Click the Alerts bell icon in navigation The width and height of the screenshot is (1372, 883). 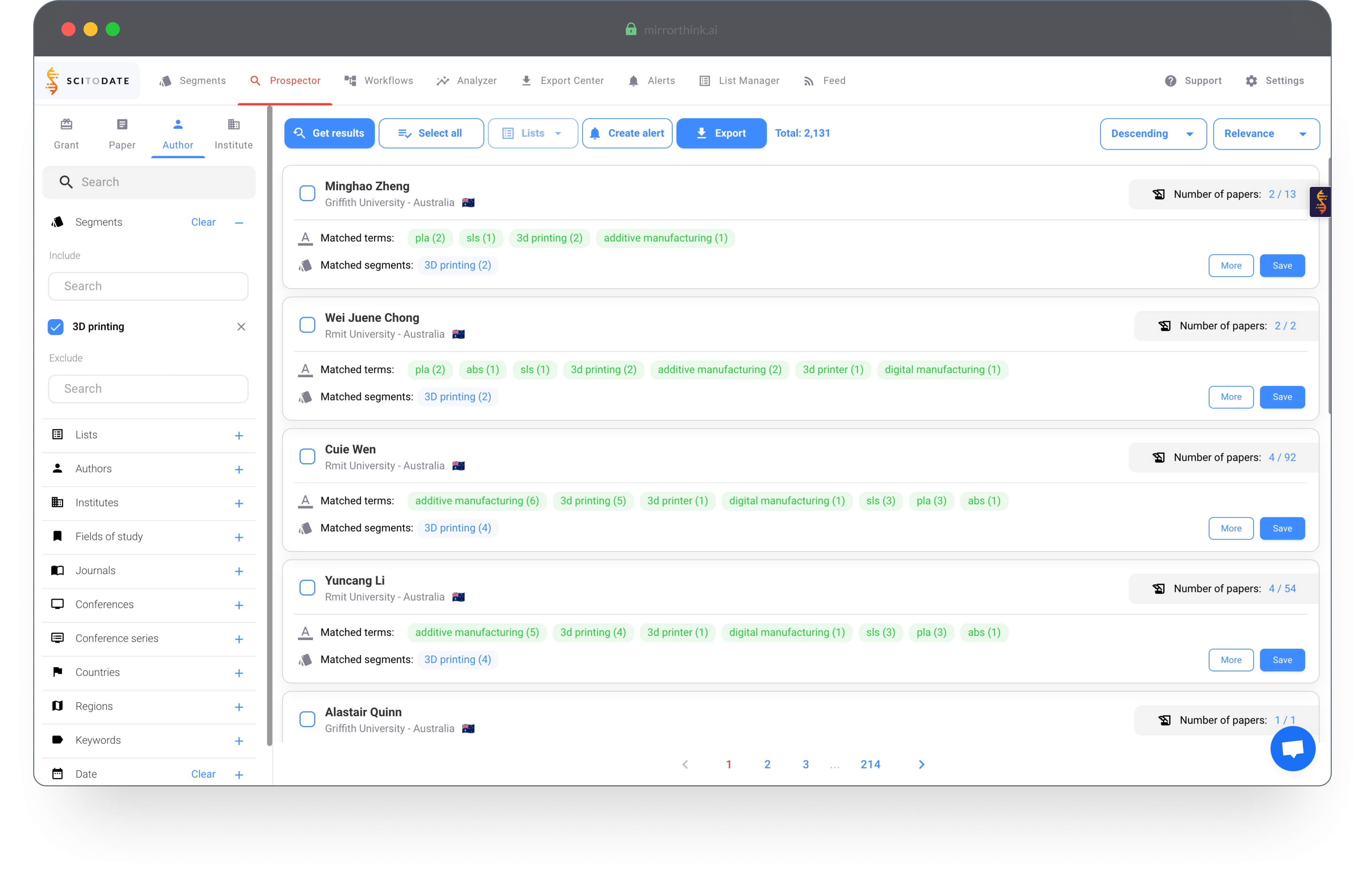[x=633, y=81]
